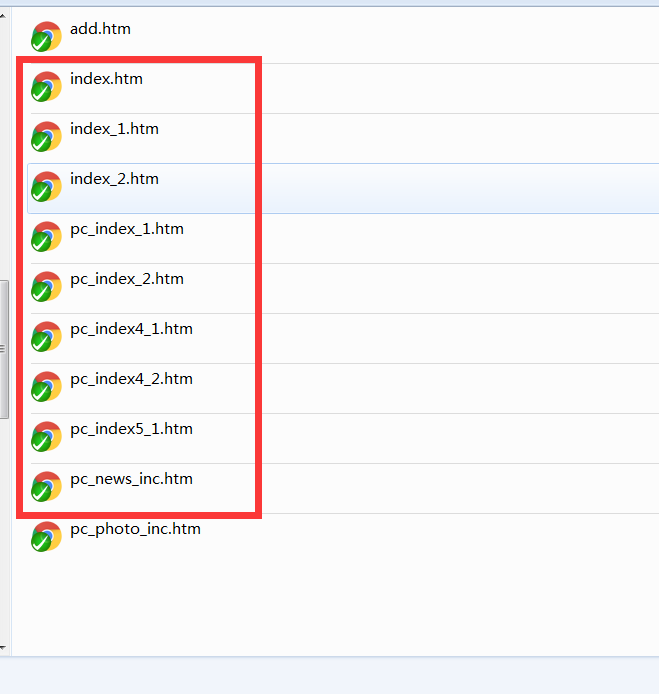The image size is (659, 694).
Task: Select the pc_news_inc.htm file name
Action: click(x=131, y=479)
